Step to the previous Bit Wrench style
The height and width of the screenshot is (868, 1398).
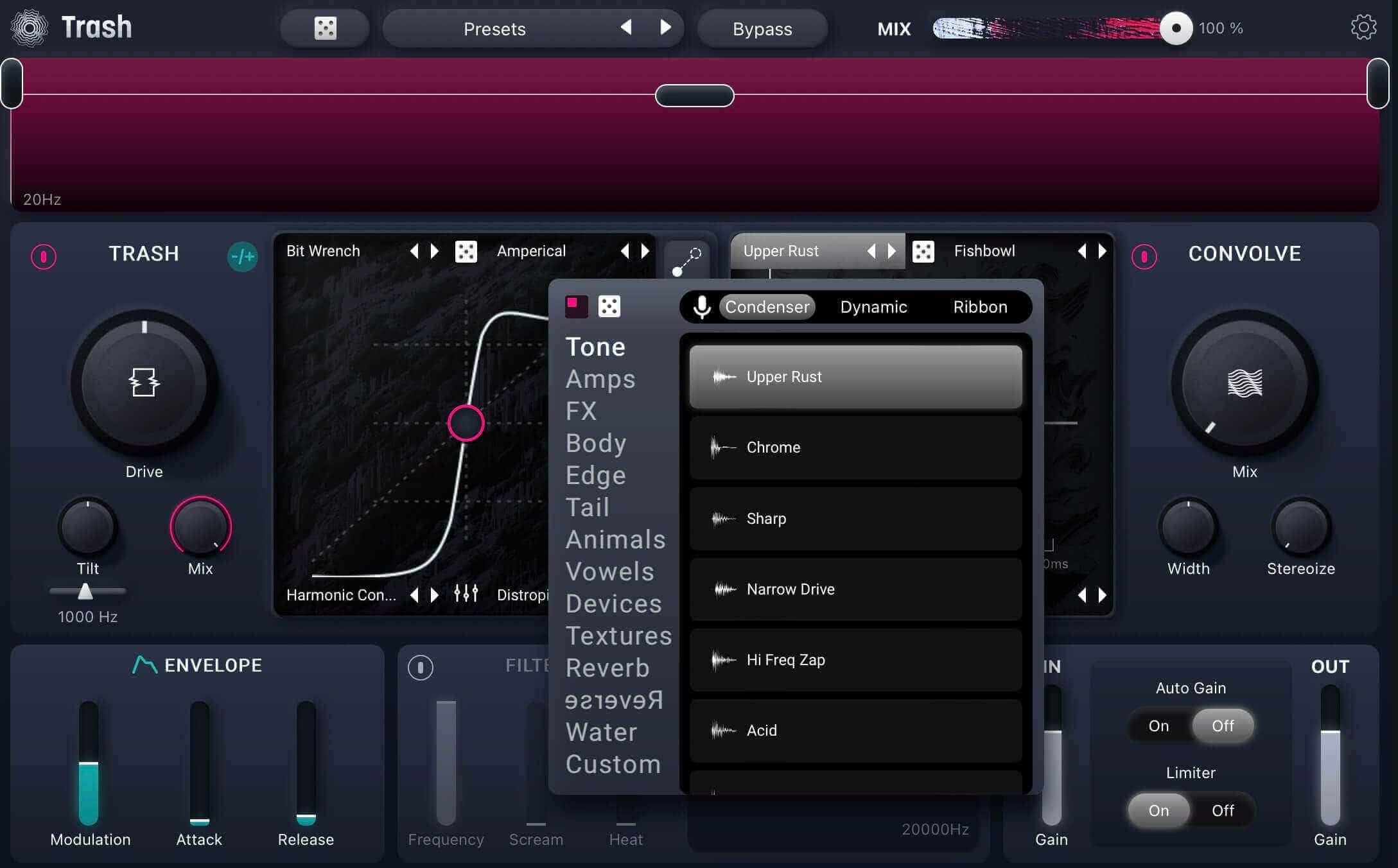pyautogui.click(x=414, y=251)
